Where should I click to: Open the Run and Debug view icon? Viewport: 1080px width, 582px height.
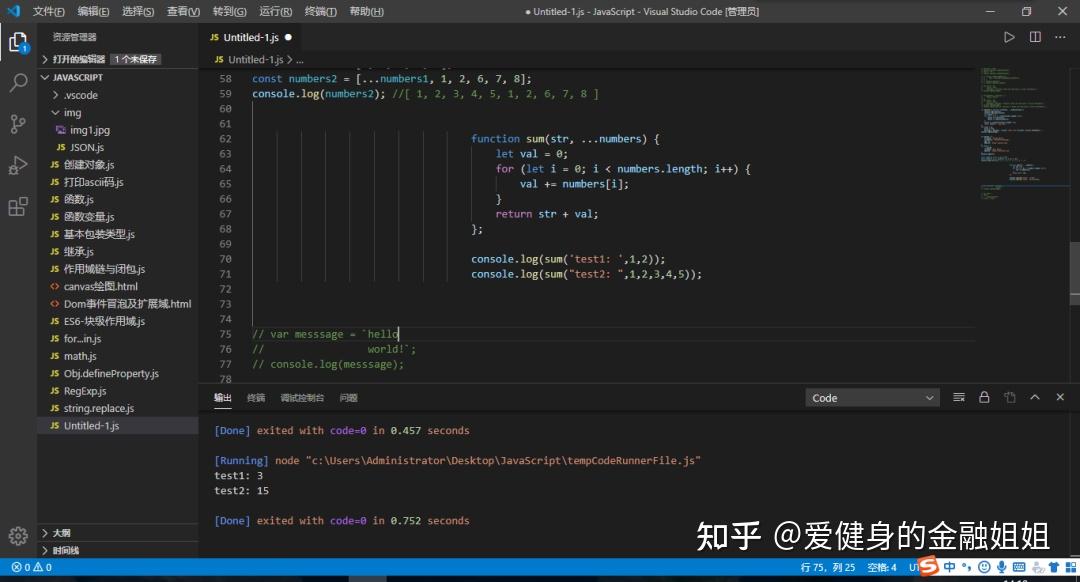(x=18, y=165)
